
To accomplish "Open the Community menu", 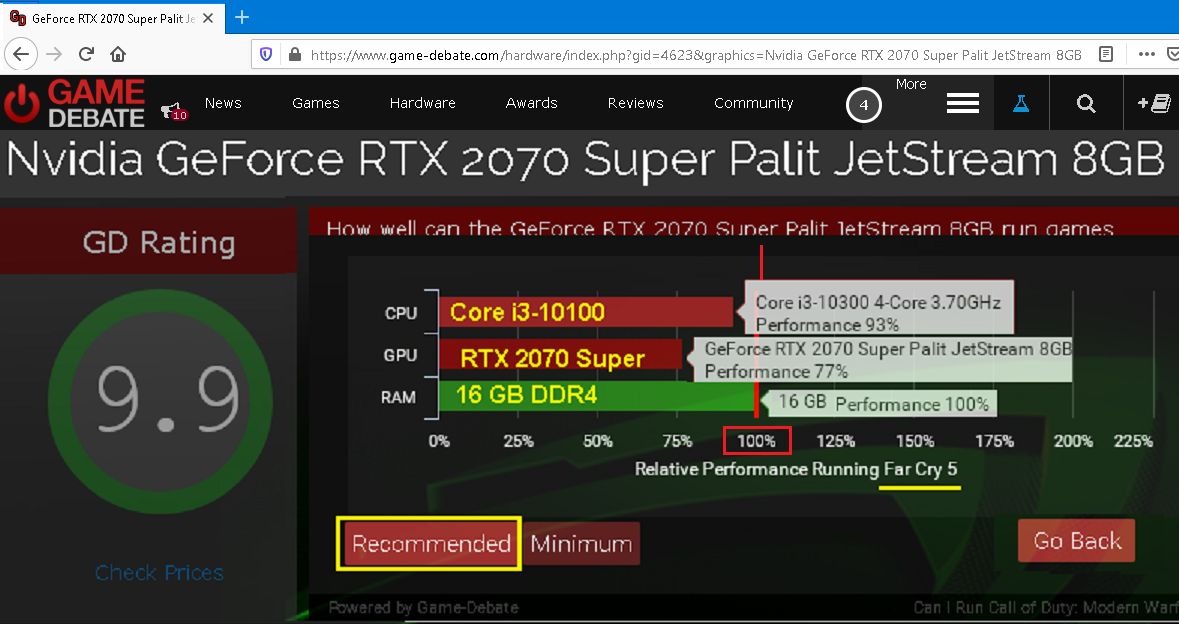I will click(753, 103).
